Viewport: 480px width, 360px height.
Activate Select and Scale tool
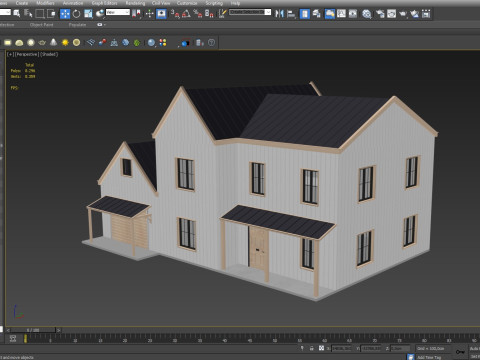tap(88, 14)
